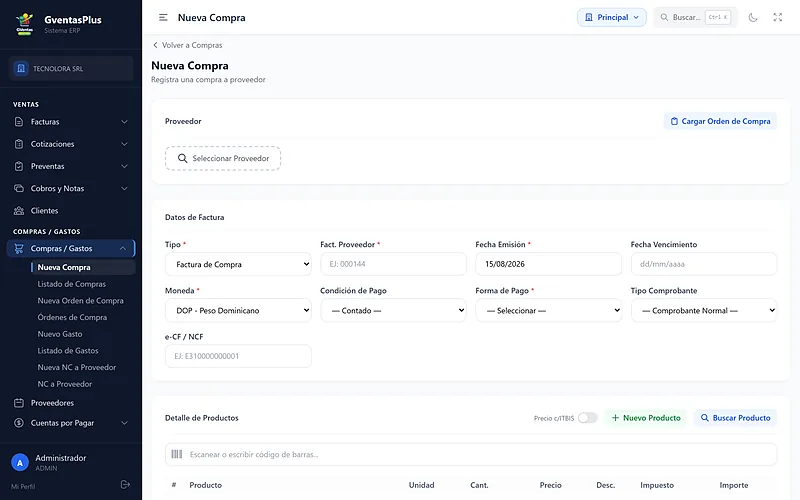Click the Importe column header
Image resolution: width=800 pixels, height=500 pixels.
pos(734,485)
